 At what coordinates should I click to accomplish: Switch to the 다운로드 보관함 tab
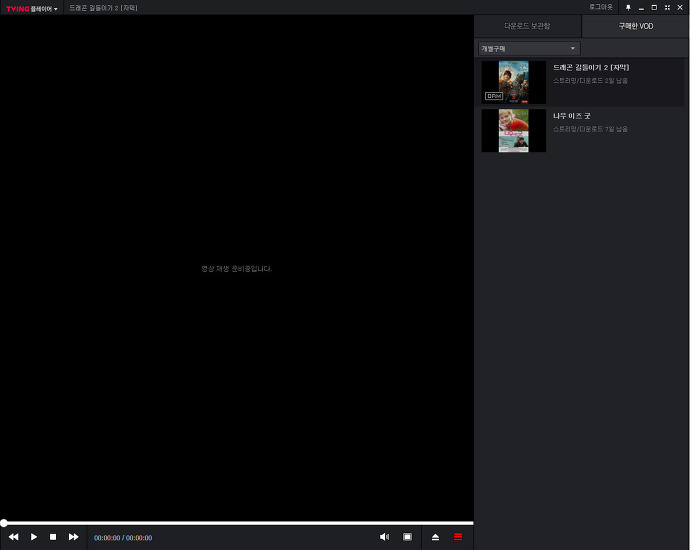click(527, 26)
